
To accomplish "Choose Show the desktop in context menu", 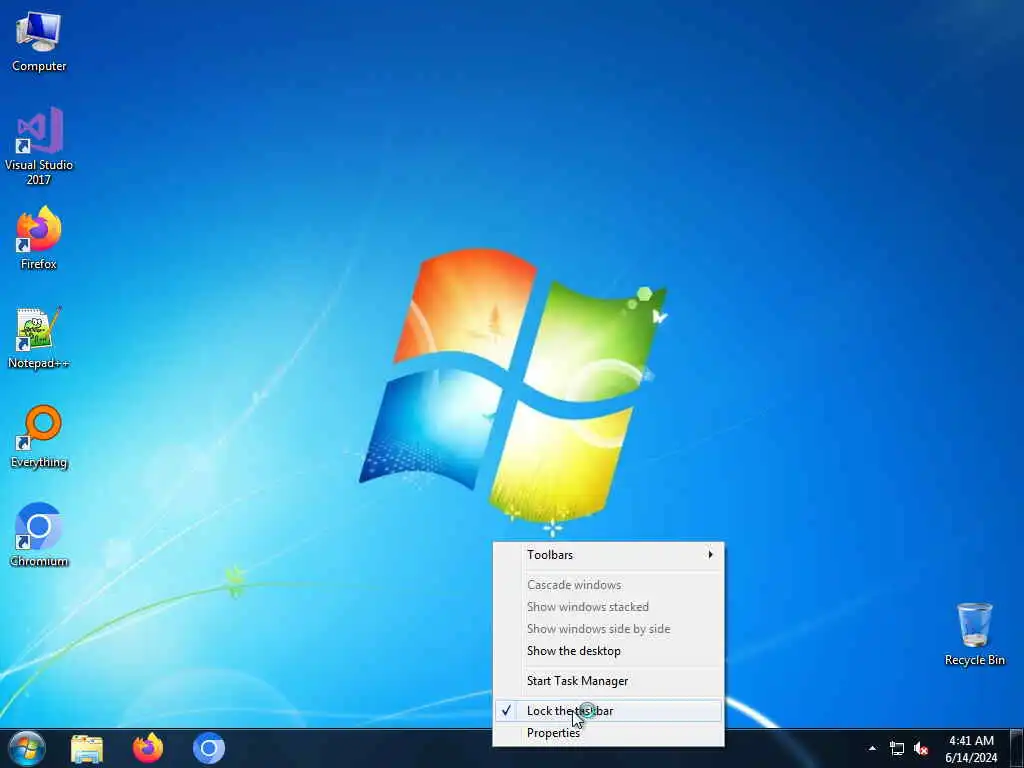I will point(608,650).
